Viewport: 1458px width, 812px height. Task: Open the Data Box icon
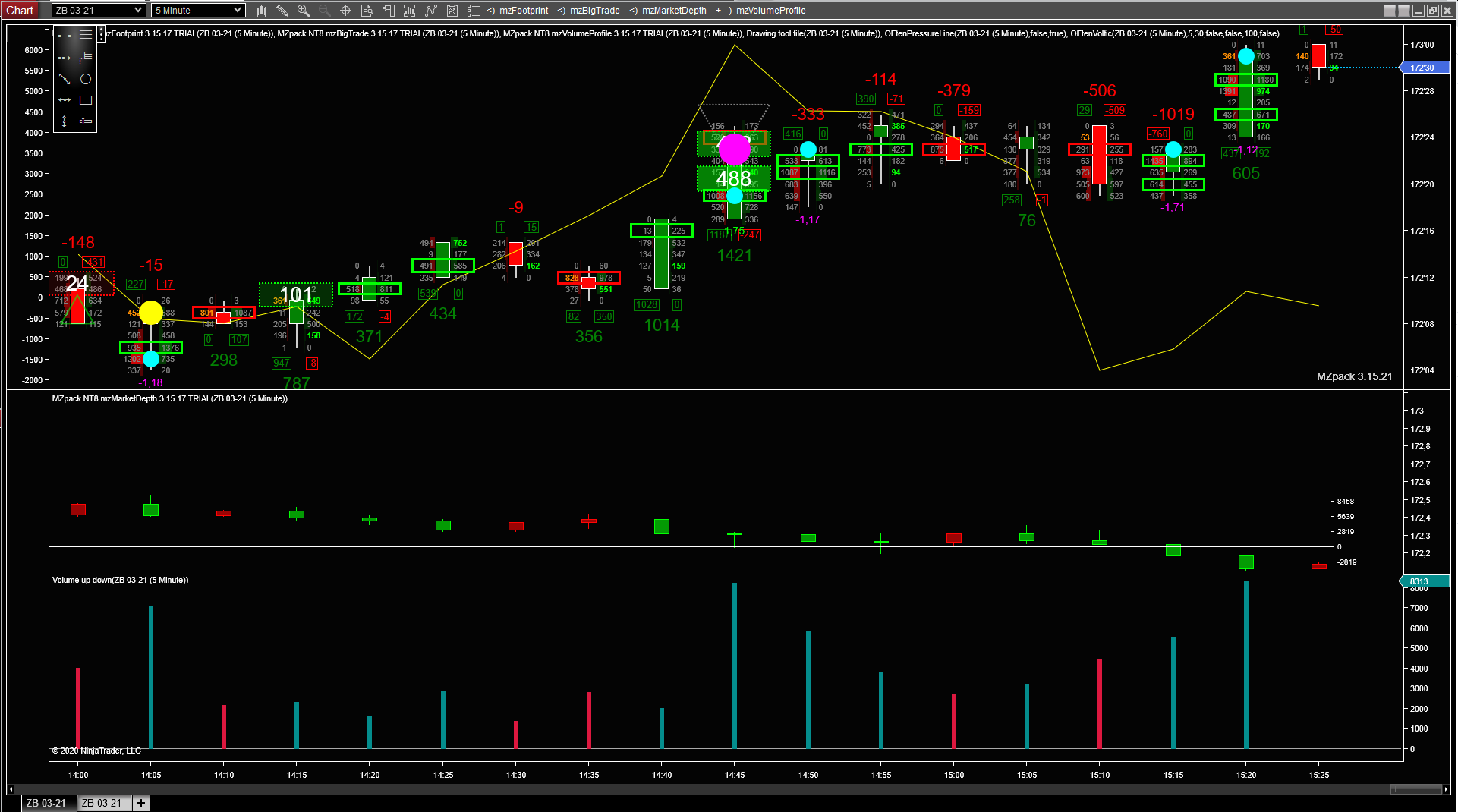point(367,11)
